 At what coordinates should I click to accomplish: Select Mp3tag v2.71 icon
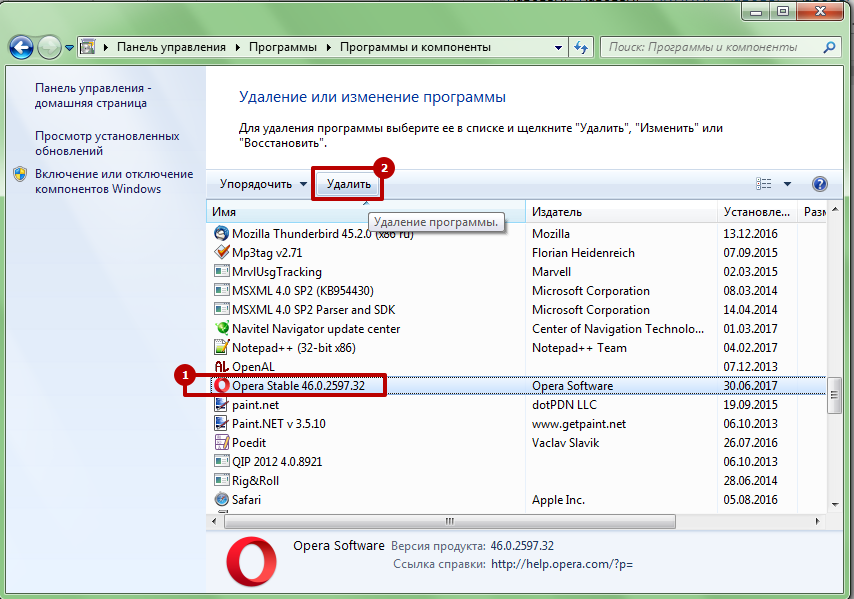click(x=222, y=252)
